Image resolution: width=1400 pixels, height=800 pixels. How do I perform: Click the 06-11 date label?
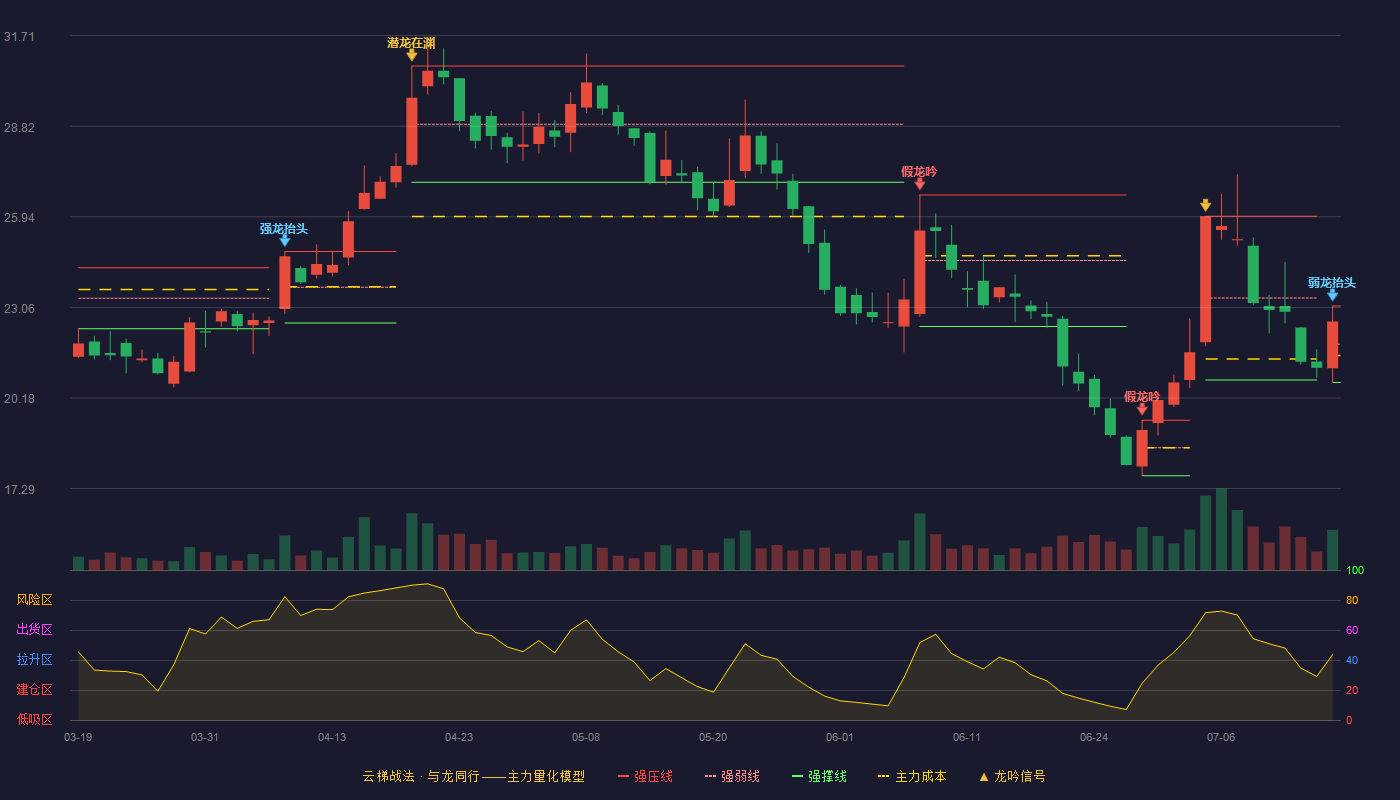967,737
